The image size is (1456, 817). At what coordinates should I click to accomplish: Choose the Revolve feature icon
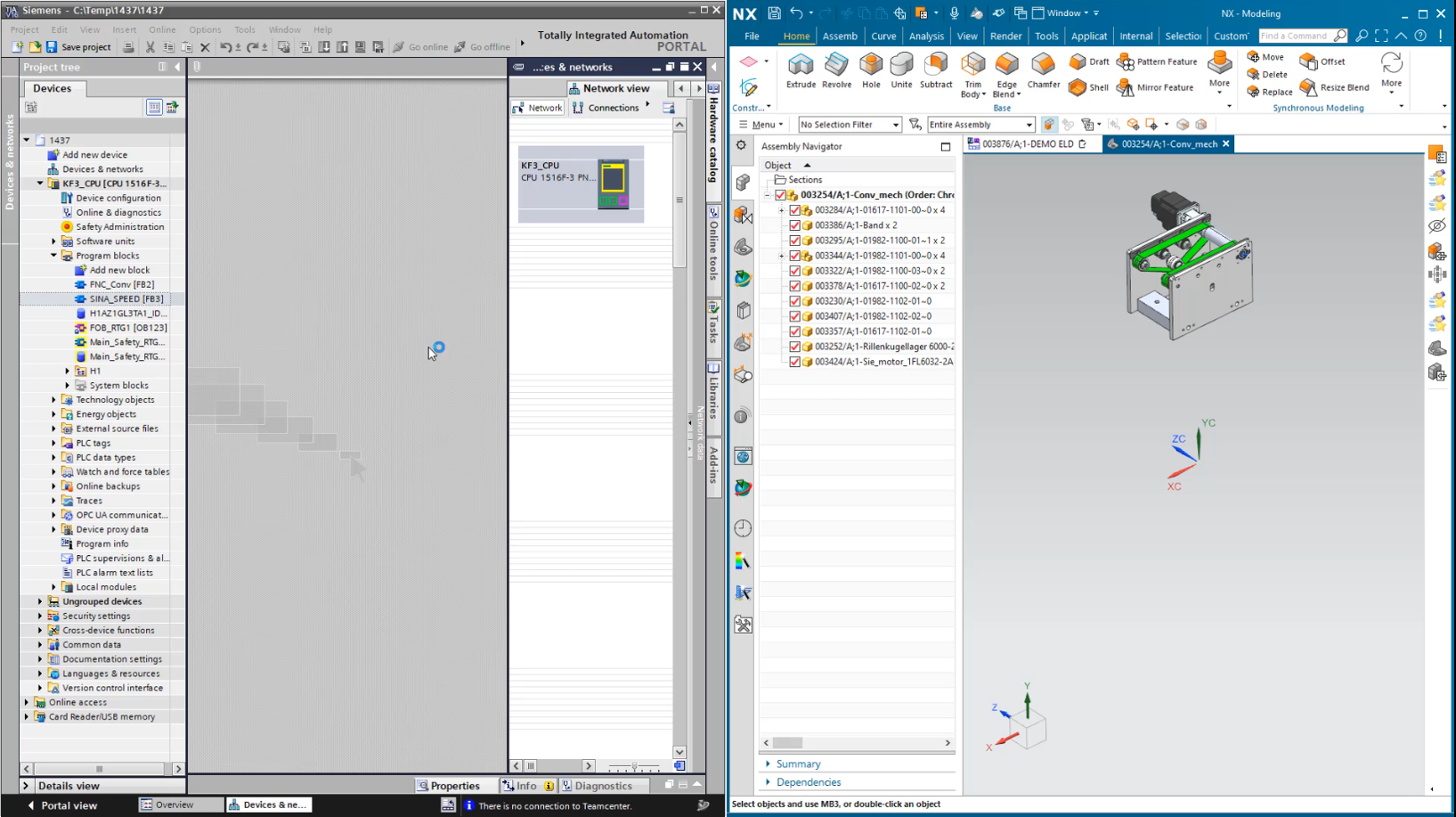(836, 70)
